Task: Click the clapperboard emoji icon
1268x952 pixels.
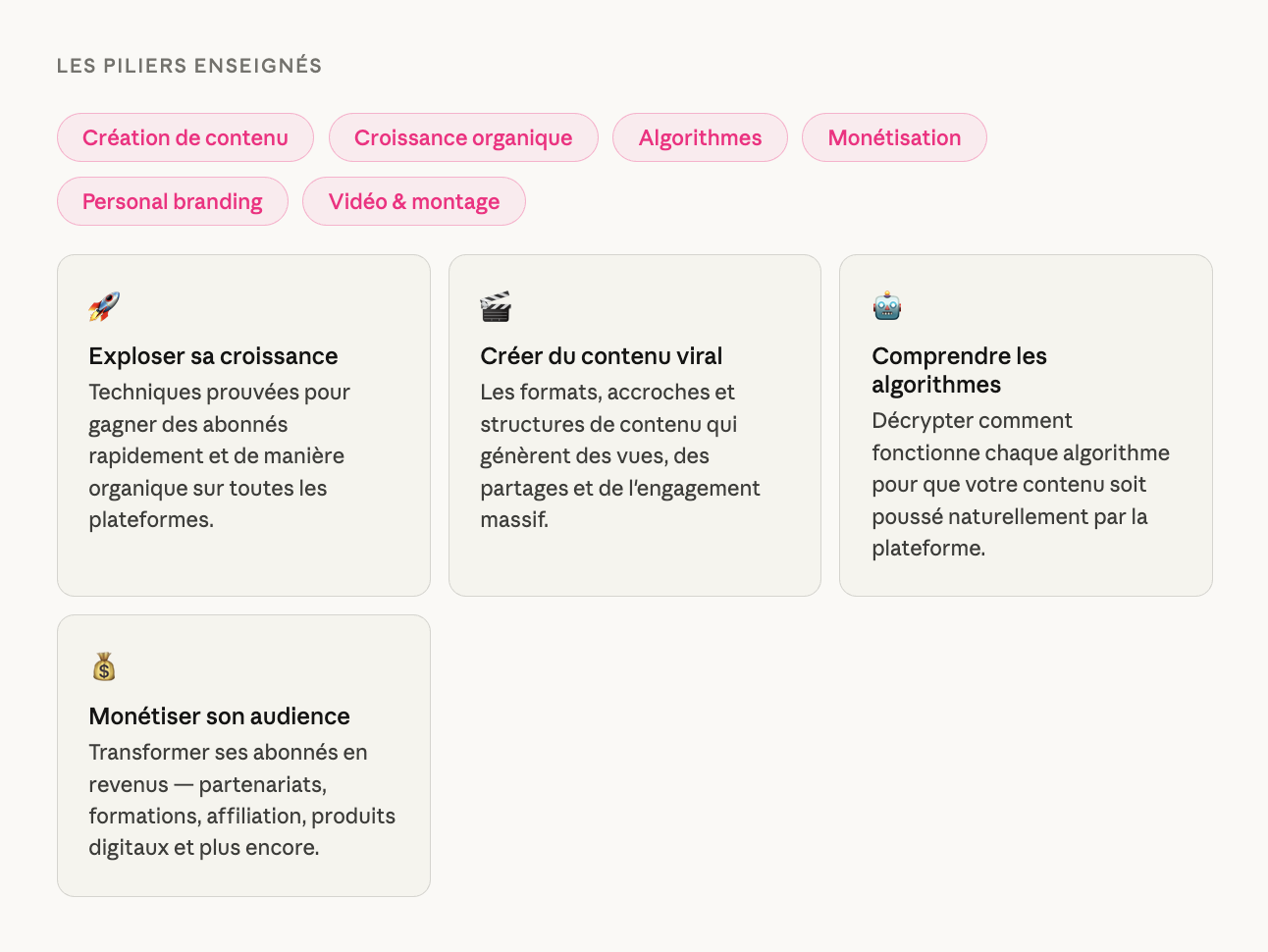Action: (496, 306)
